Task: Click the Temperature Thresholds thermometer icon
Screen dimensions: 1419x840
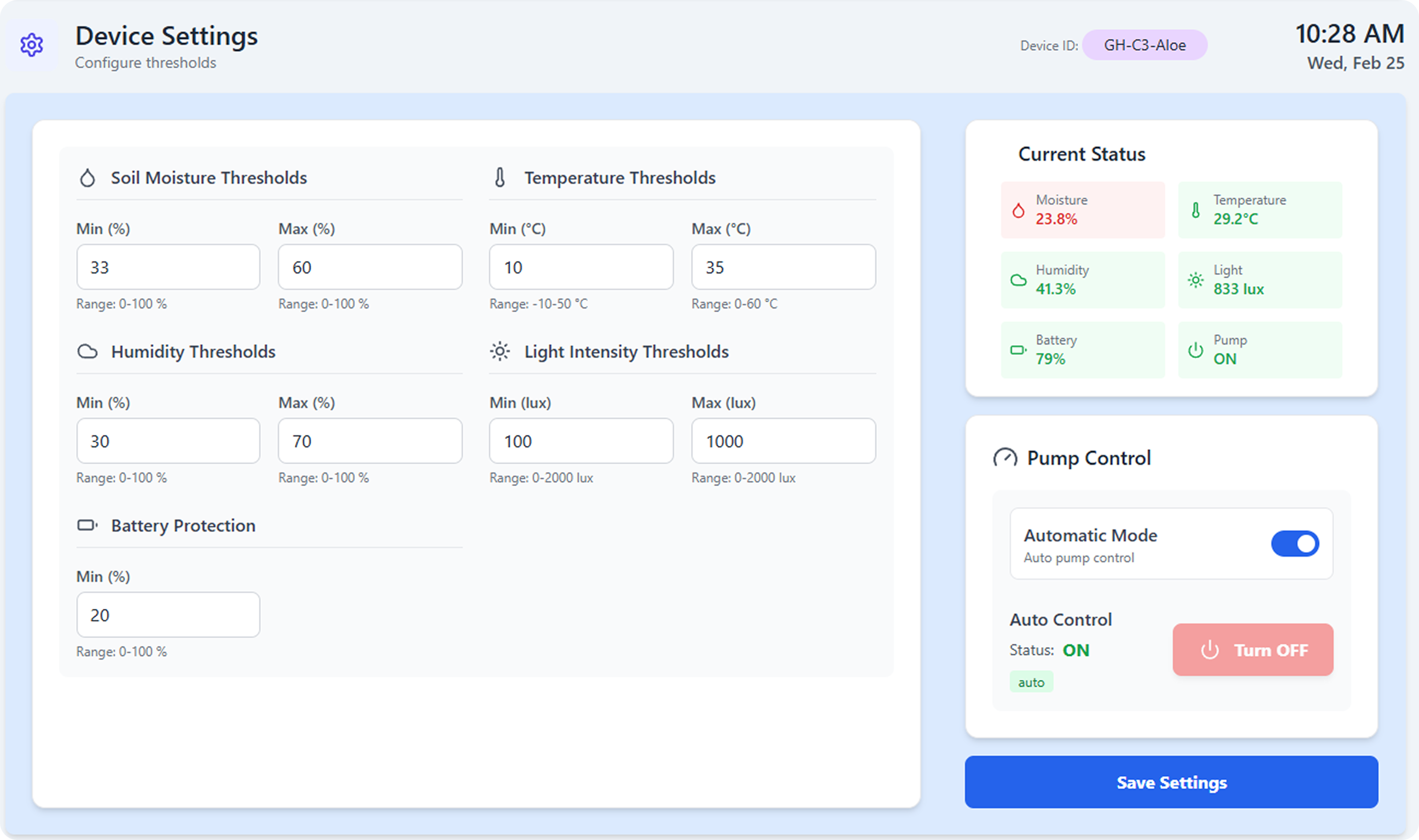Action: 500,178
